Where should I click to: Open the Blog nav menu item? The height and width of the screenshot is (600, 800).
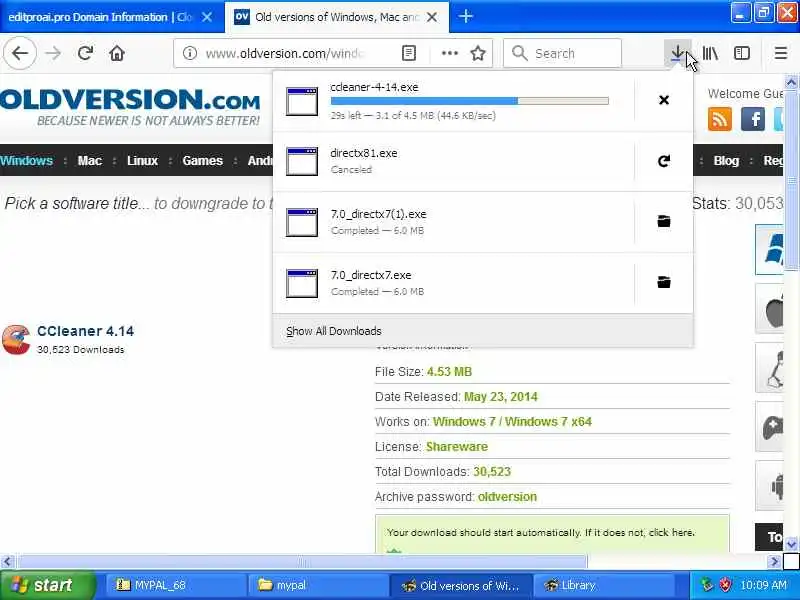tap(726, 161)
